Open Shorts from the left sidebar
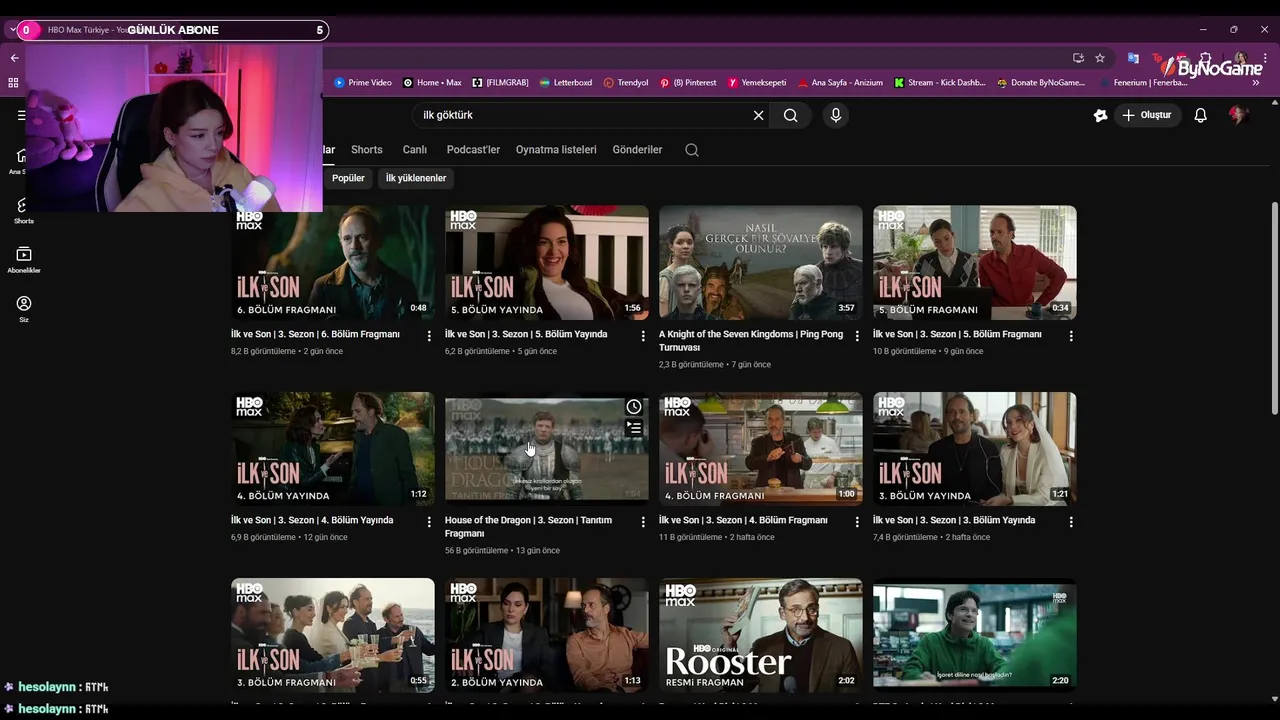This screenshot has height=720, width=1280. 24,211
